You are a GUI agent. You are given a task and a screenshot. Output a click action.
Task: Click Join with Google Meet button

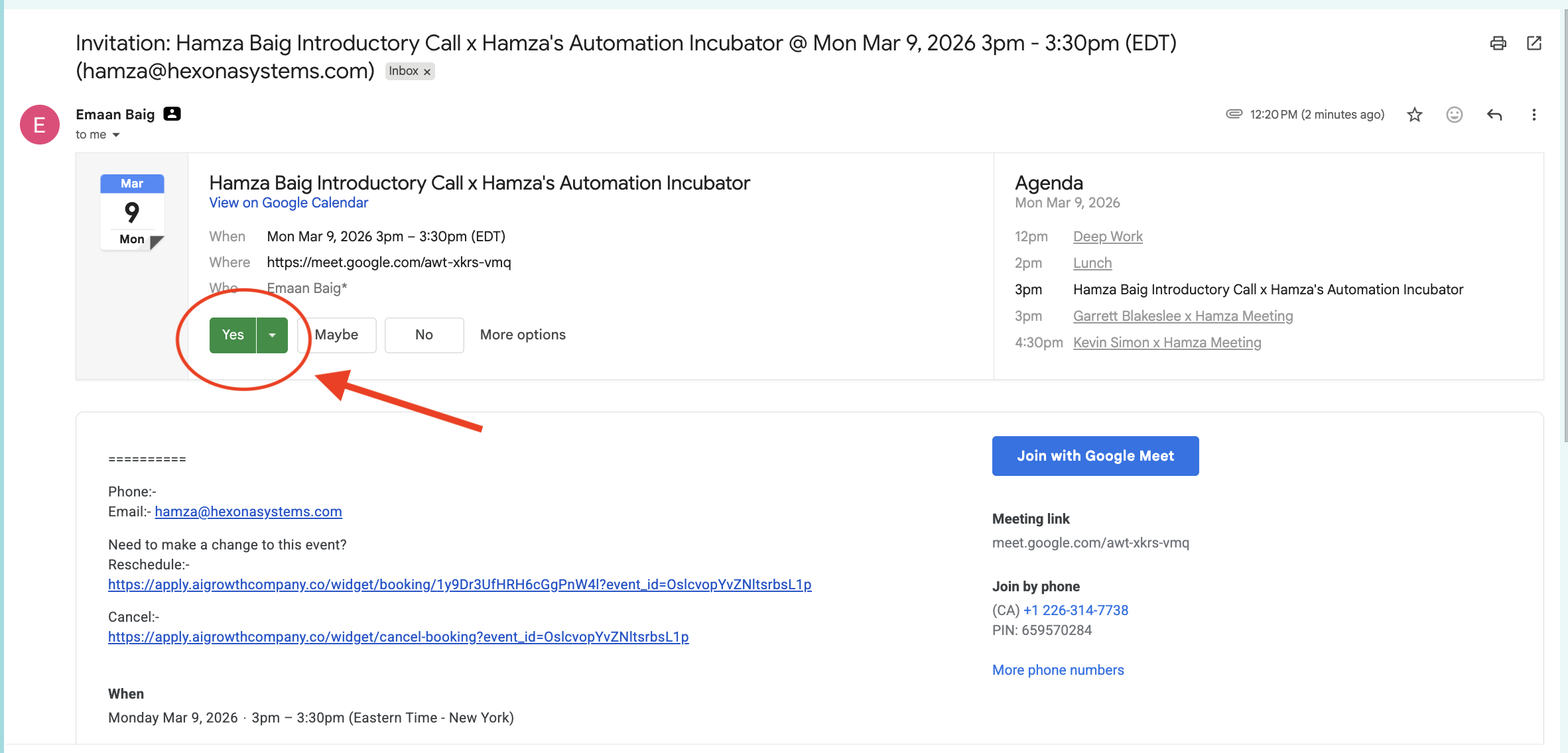tap(1095, 456)
